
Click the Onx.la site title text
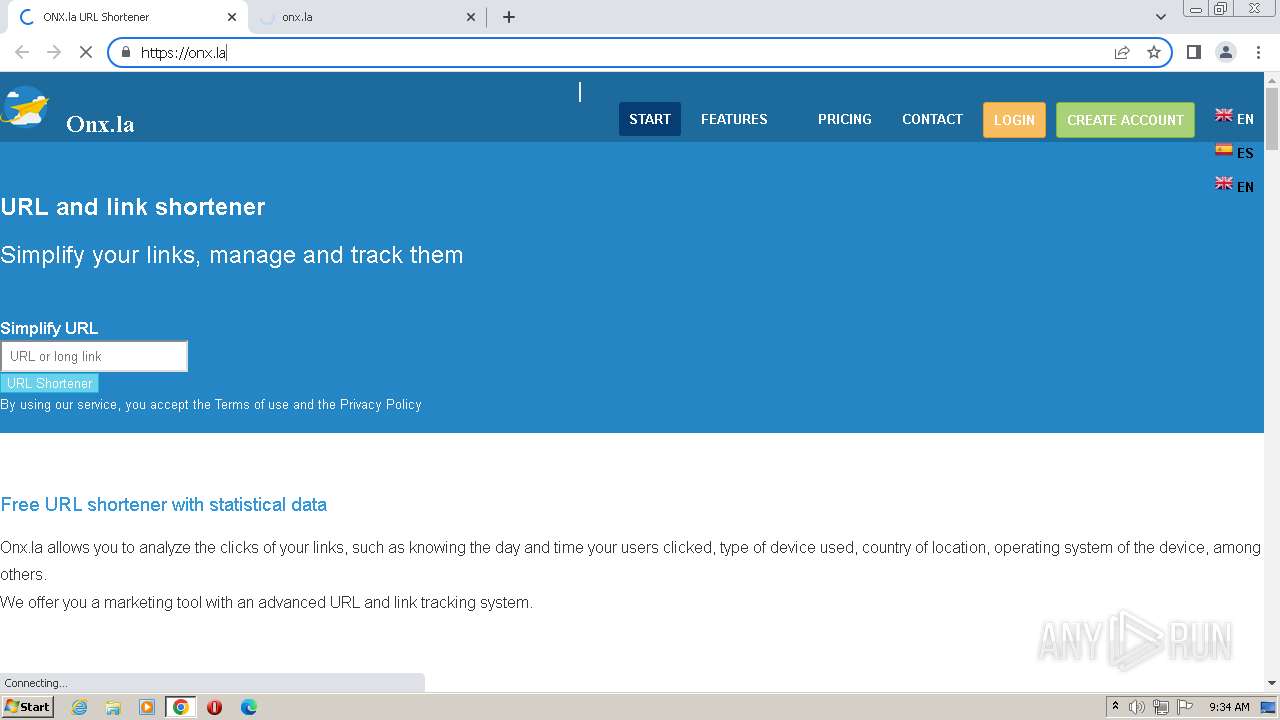(100, 124)
